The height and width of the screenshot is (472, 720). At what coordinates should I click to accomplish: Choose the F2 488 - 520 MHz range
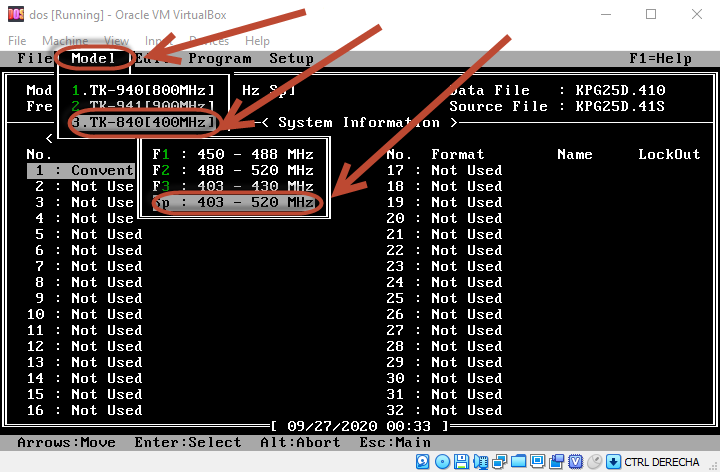(x=233, y=170)
